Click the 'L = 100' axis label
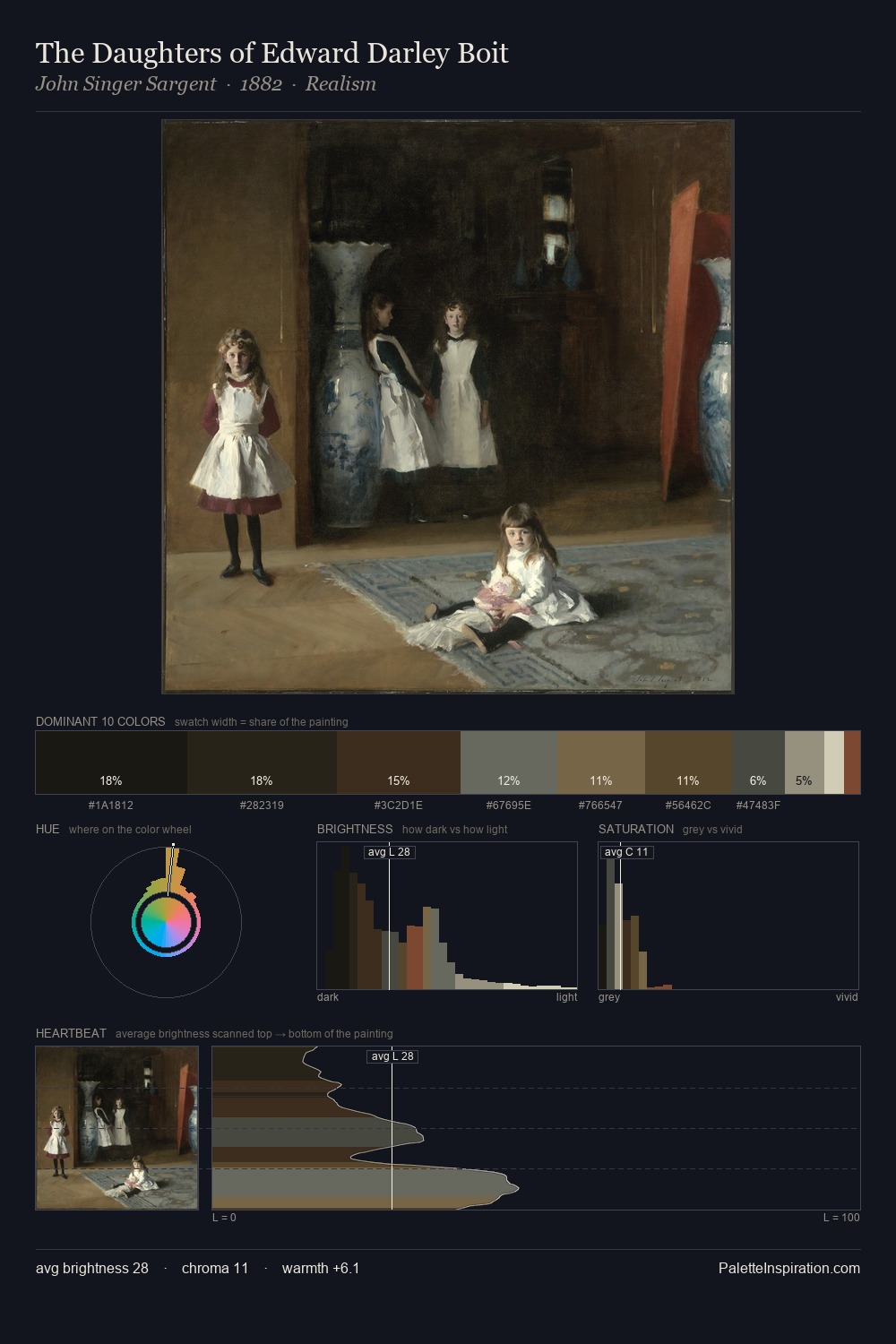This screenshot has width=896, height=1344. [841, 1218]
